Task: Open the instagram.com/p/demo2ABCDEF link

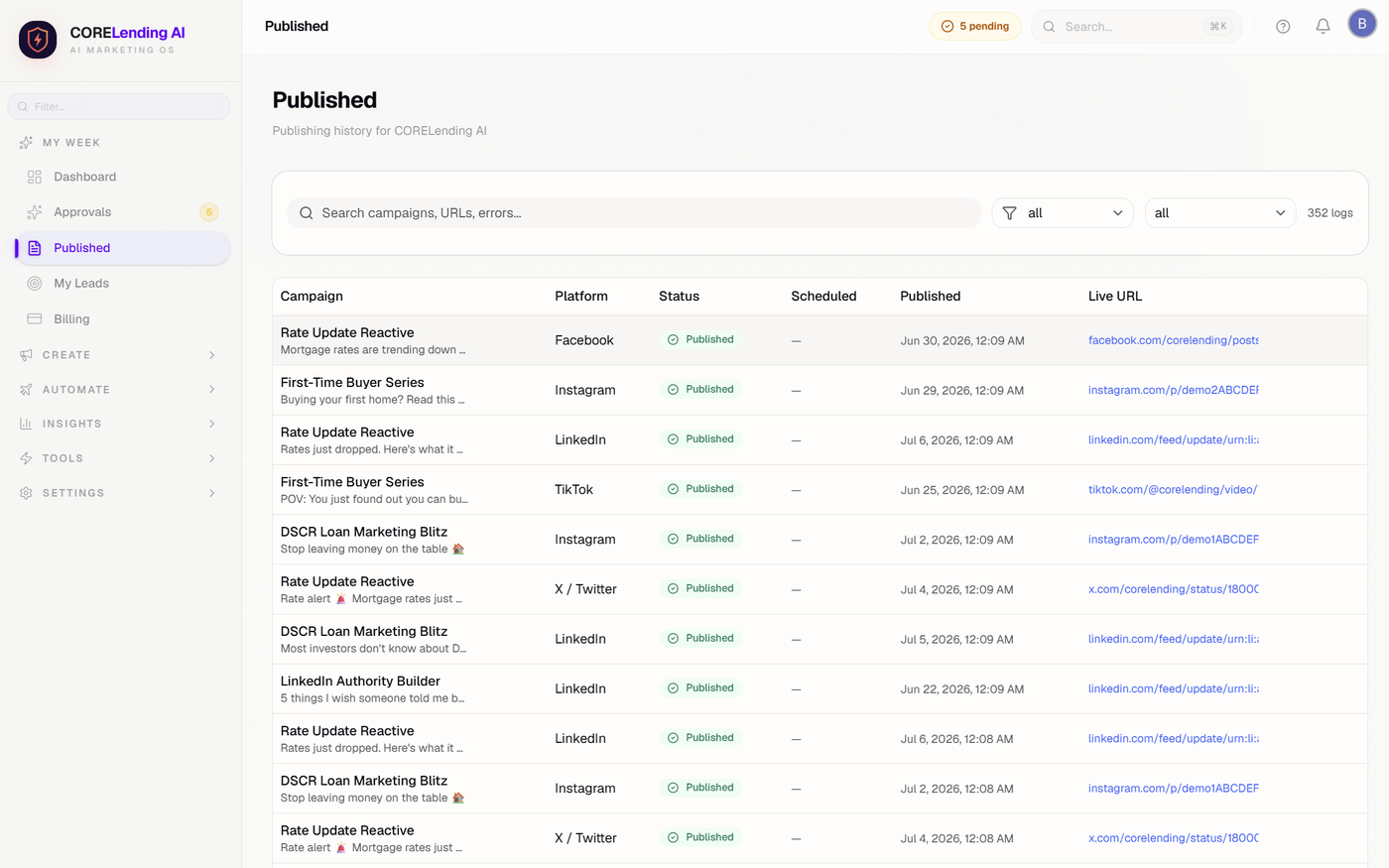Action: click(1173, 390)
